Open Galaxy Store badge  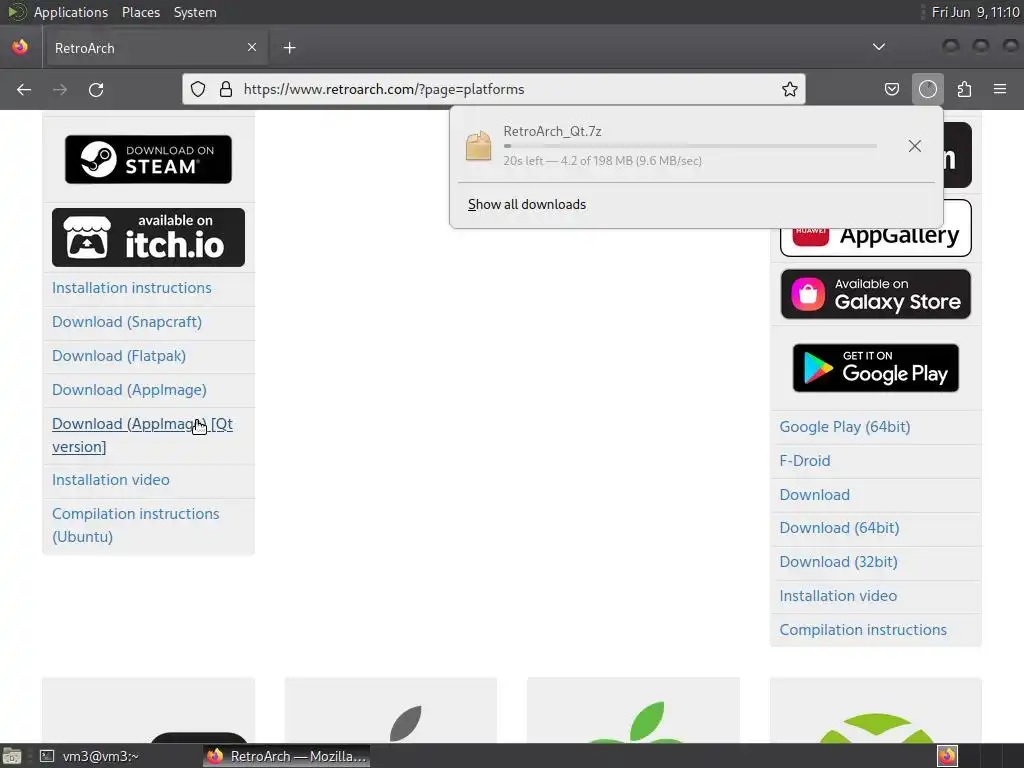pos(876,294)
